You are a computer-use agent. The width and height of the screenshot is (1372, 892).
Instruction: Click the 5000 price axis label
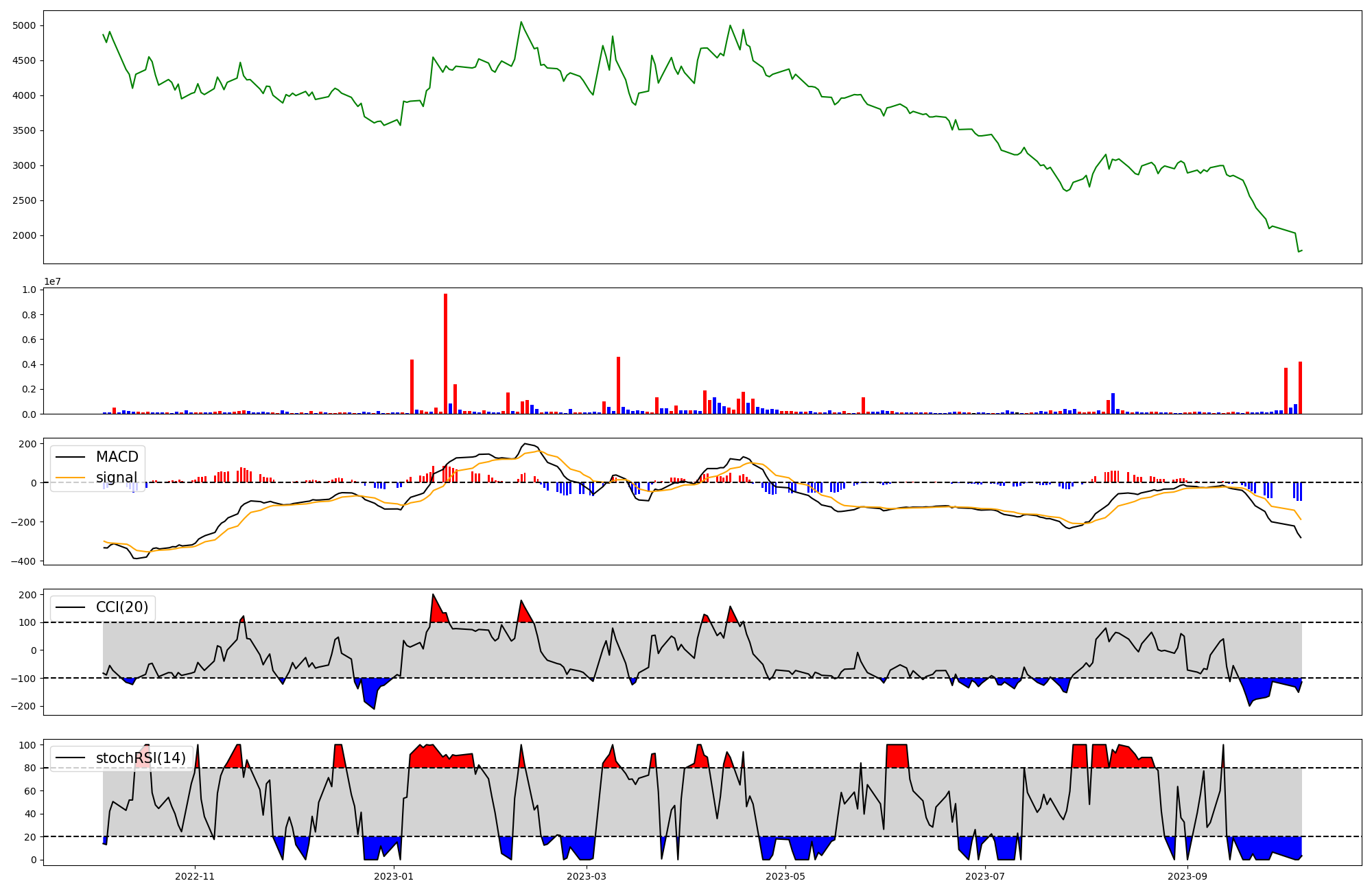pos(24,26)
